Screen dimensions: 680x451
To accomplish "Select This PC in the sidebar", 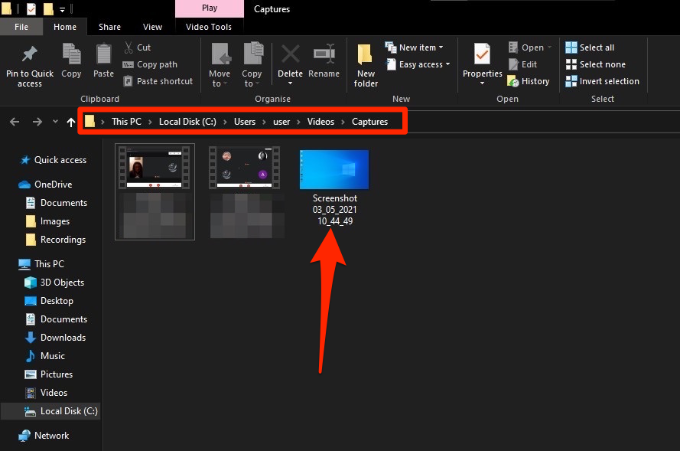I will pos(41,264).
